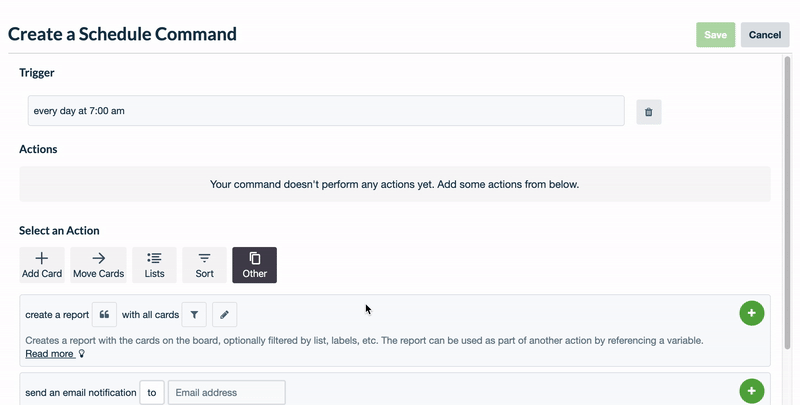Switch to the Sort action category
Viewport: 800px width, 405px height.
(x=204, y=265)
